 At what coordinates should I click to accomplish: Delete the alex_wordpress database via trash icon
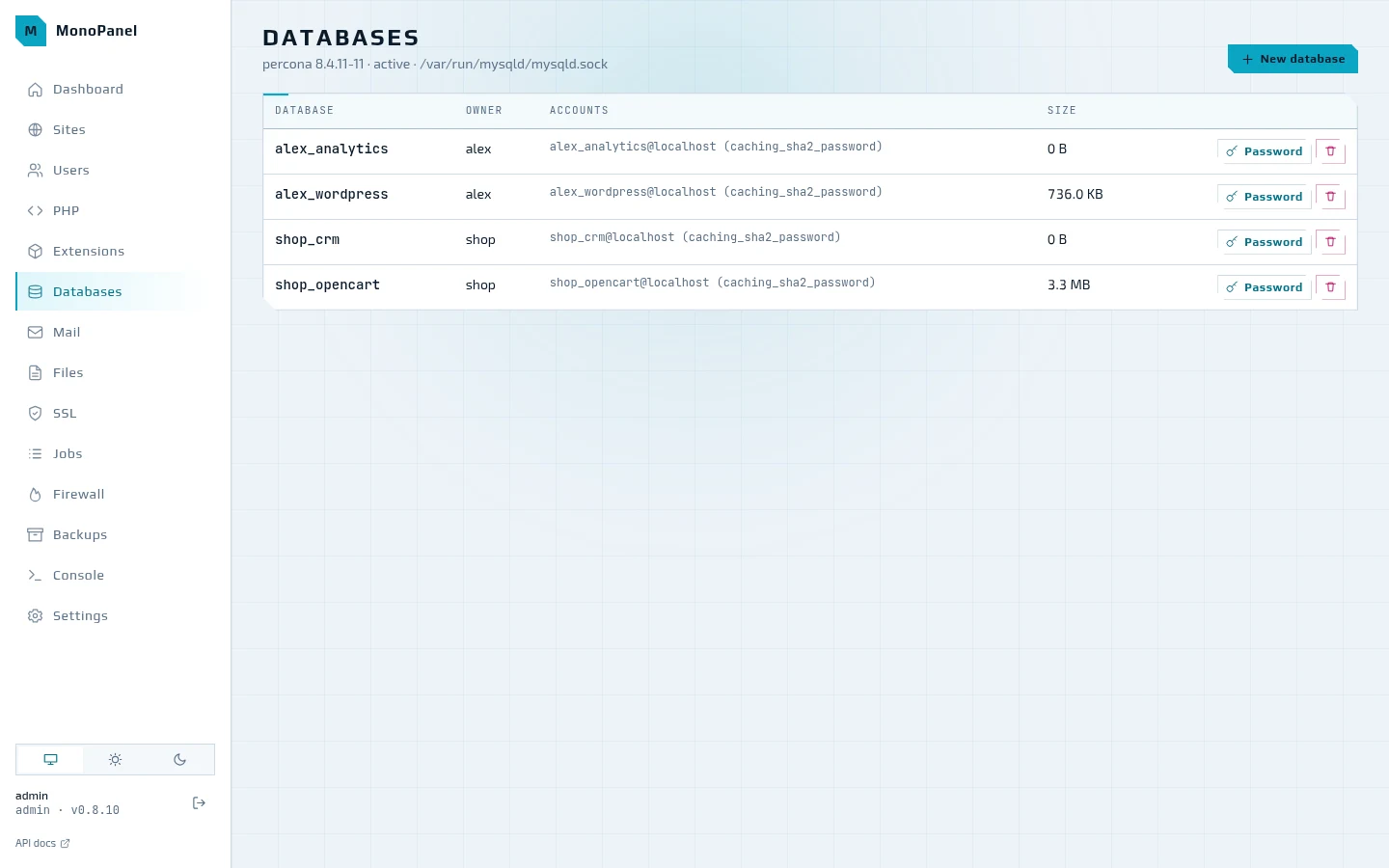(1330, 197)
